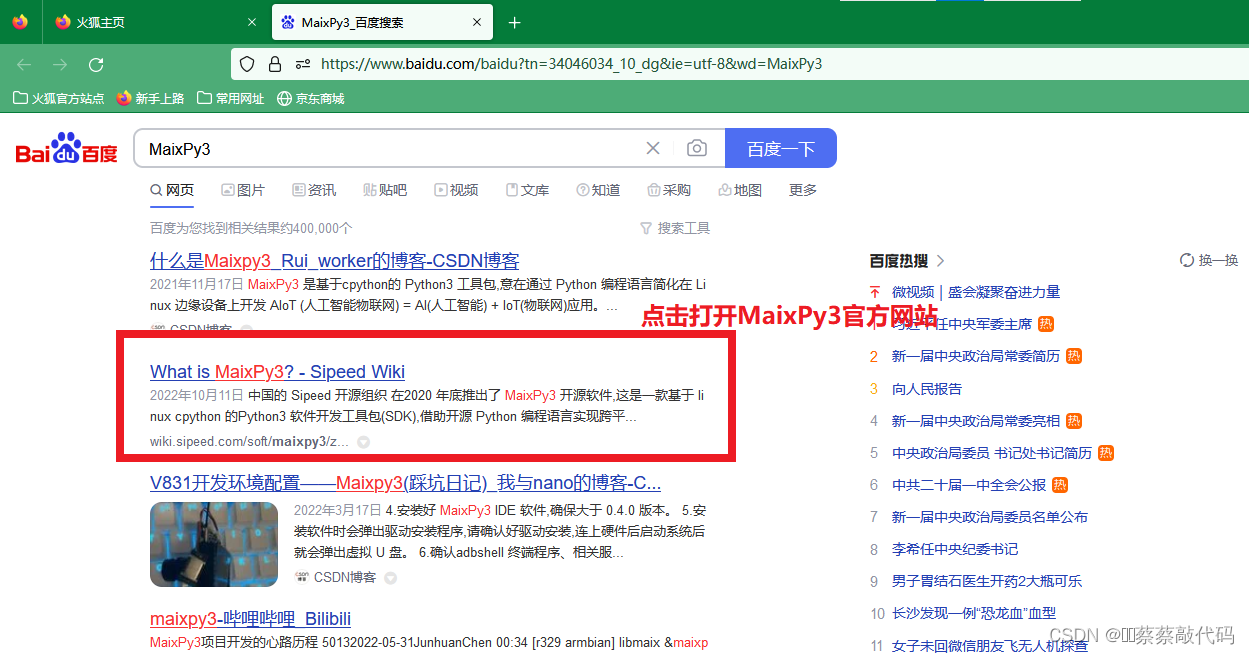The width and height of the screenshot is (1249, 654).
Task: Open a new browser tab
Action: pos(515,22)
